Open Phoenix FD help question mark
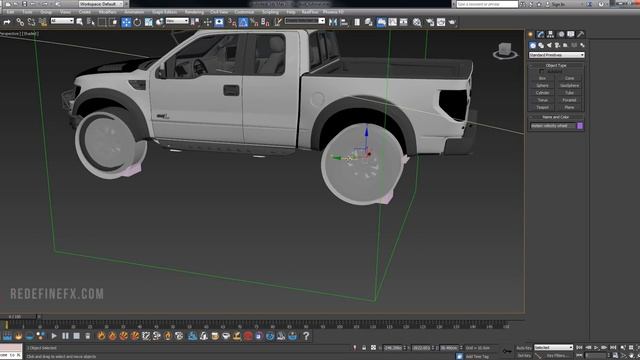The width and height of the screenshot is (640, 360). coord(306,336)
